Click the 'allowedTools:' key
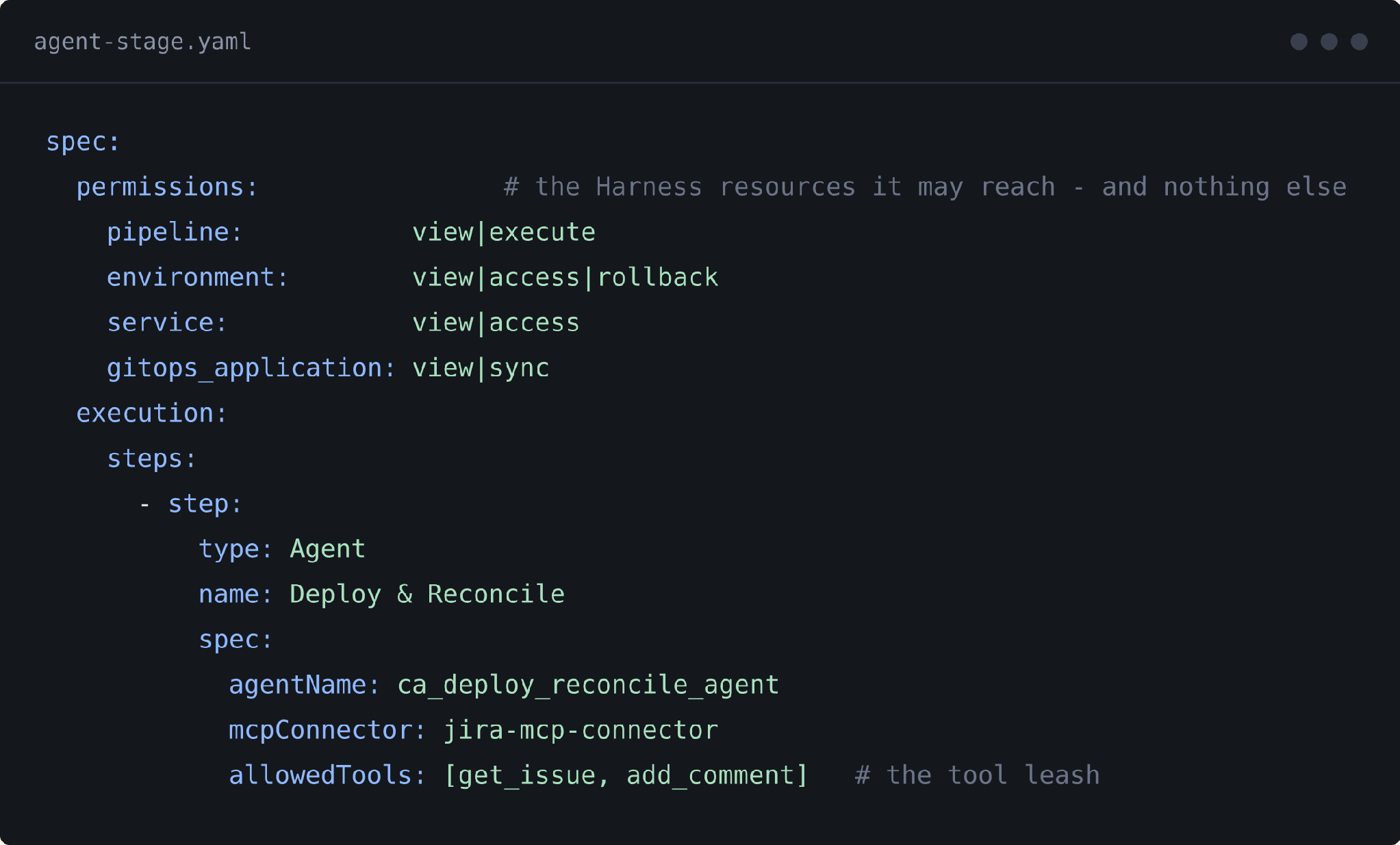 (x=327, y=775)
